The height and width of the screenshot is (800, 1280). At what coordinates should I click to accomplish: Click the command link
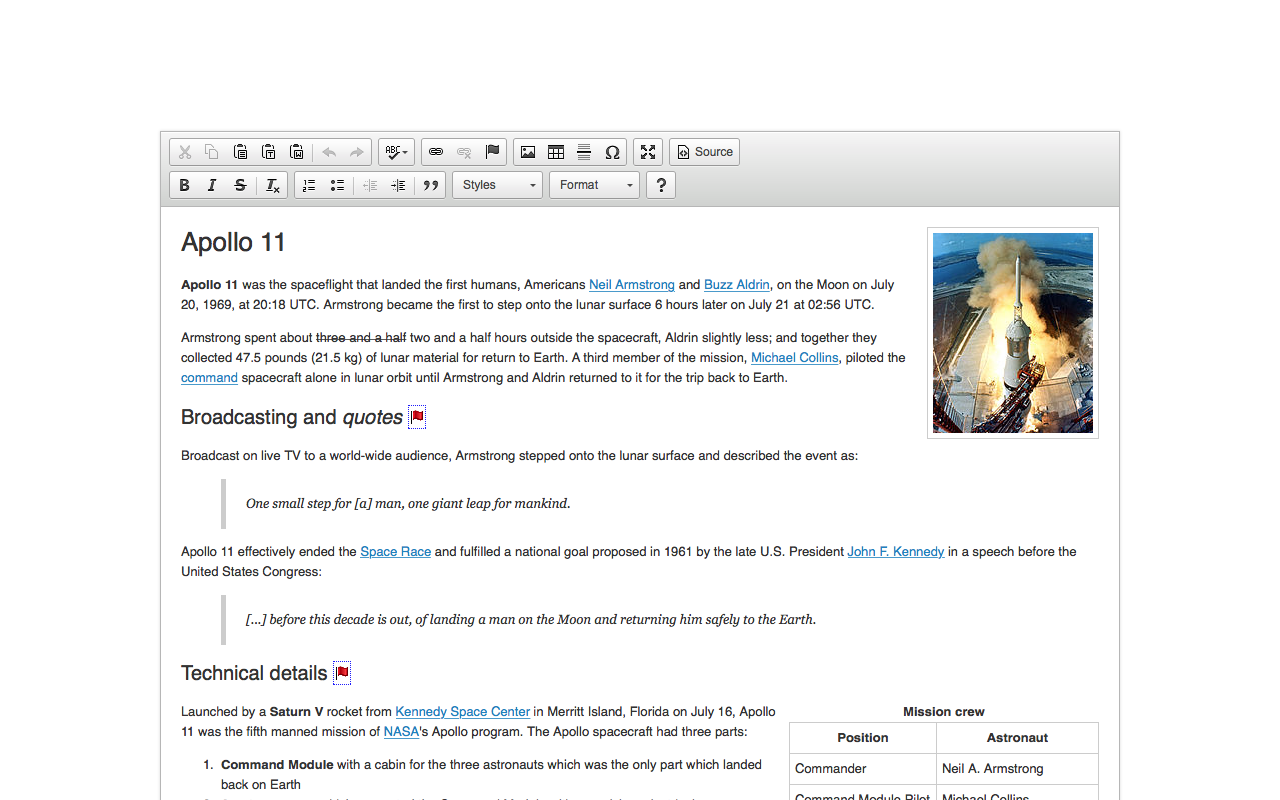(x=209, y=378)
